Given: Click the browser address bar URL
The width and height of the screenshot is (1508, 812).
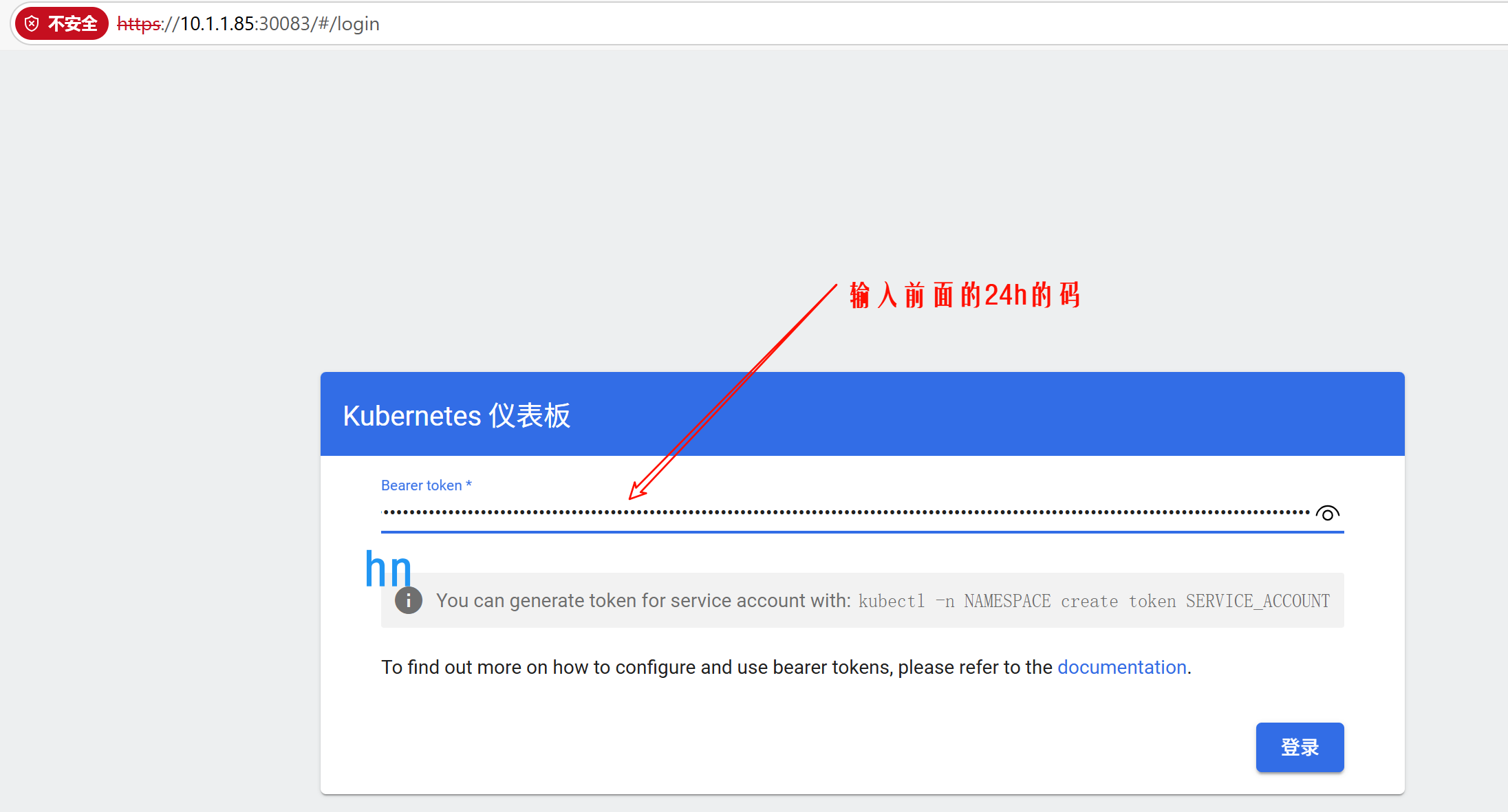Looking at the screenshot, I should click(x=248, y=23).
